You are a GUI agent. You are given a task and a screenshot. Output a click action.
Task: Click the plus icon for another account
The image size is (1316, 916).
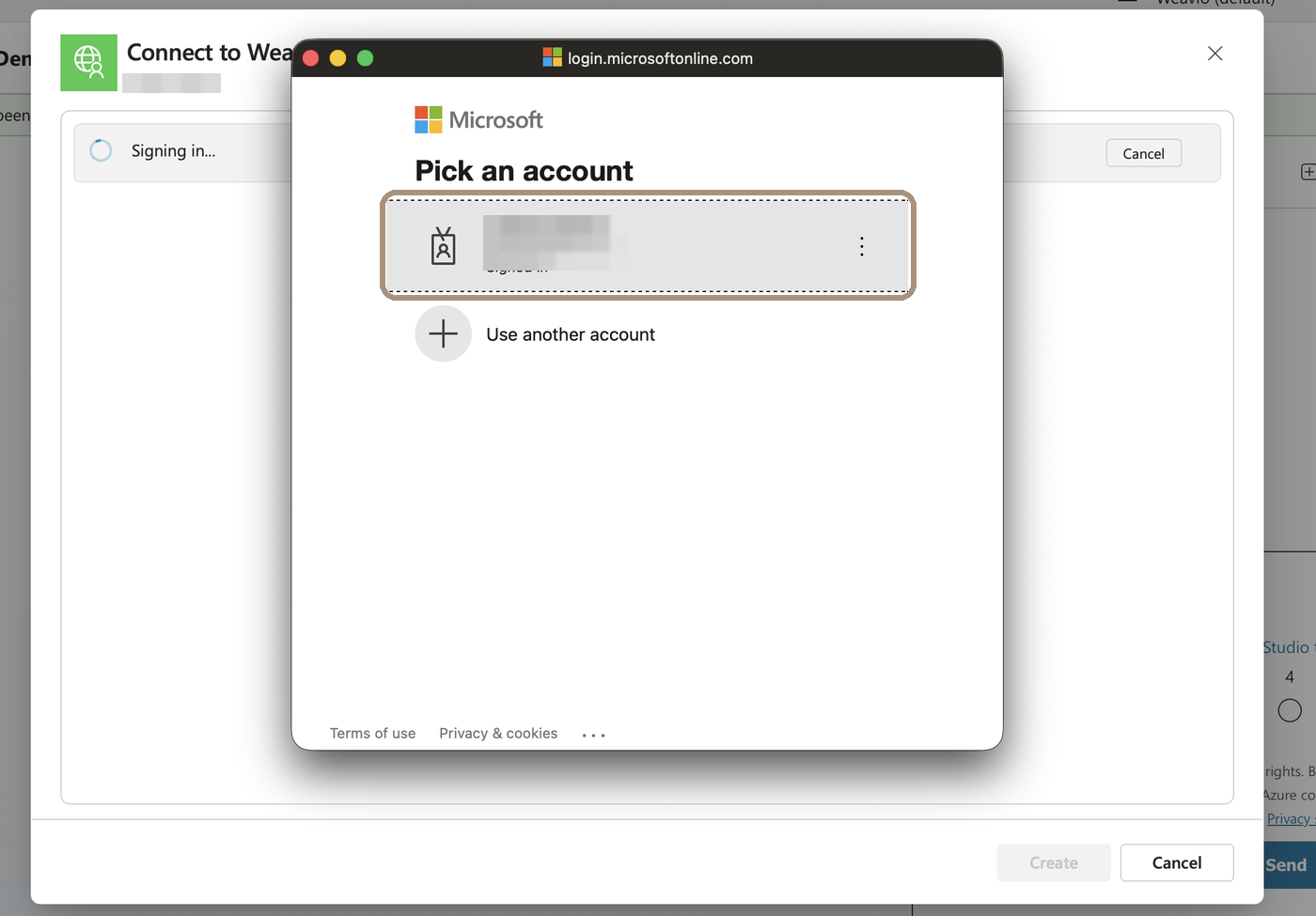click(443, 334)
